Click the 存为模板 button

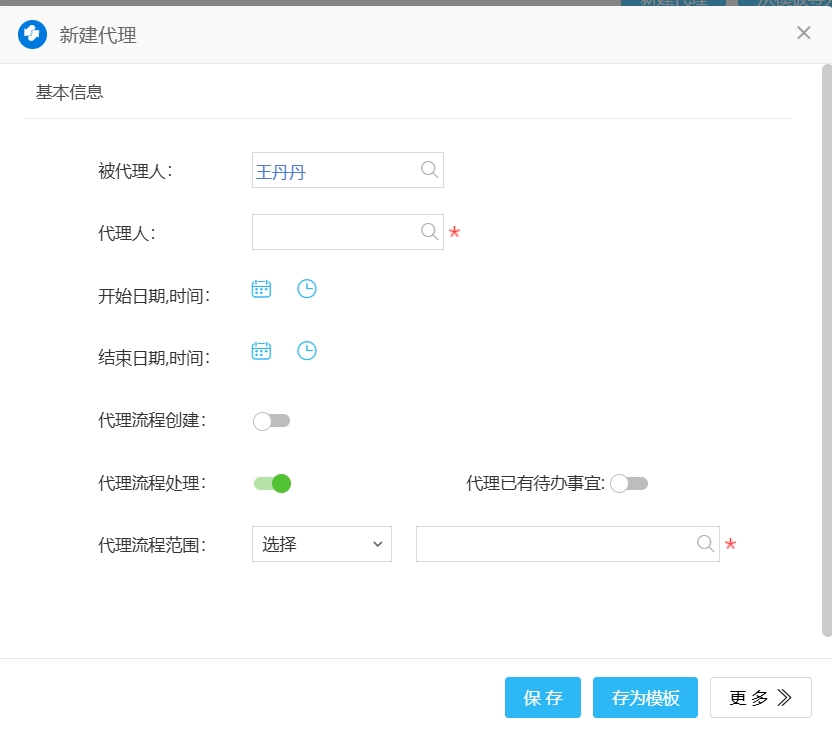[x=645, y=698]
